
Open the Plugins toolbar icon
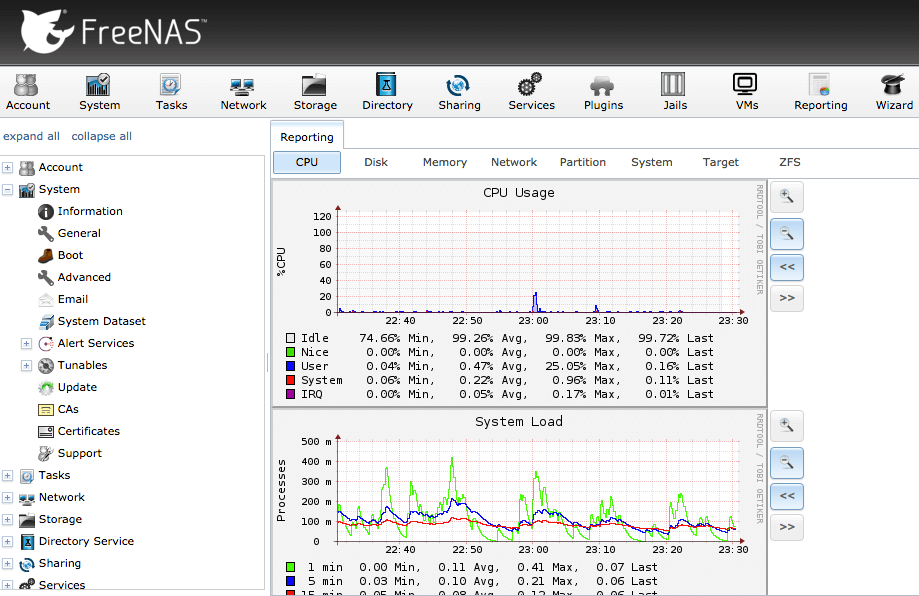[x=603, y=91]
